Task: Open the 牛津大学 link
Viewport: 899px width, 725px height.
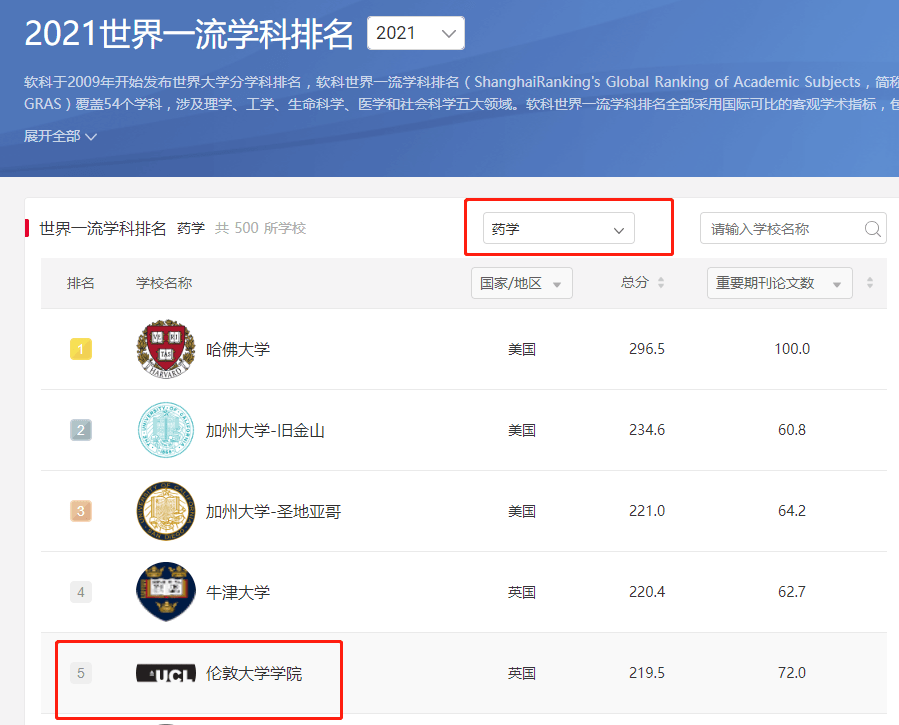Action: pyautogui.click(x=238, y=592)
